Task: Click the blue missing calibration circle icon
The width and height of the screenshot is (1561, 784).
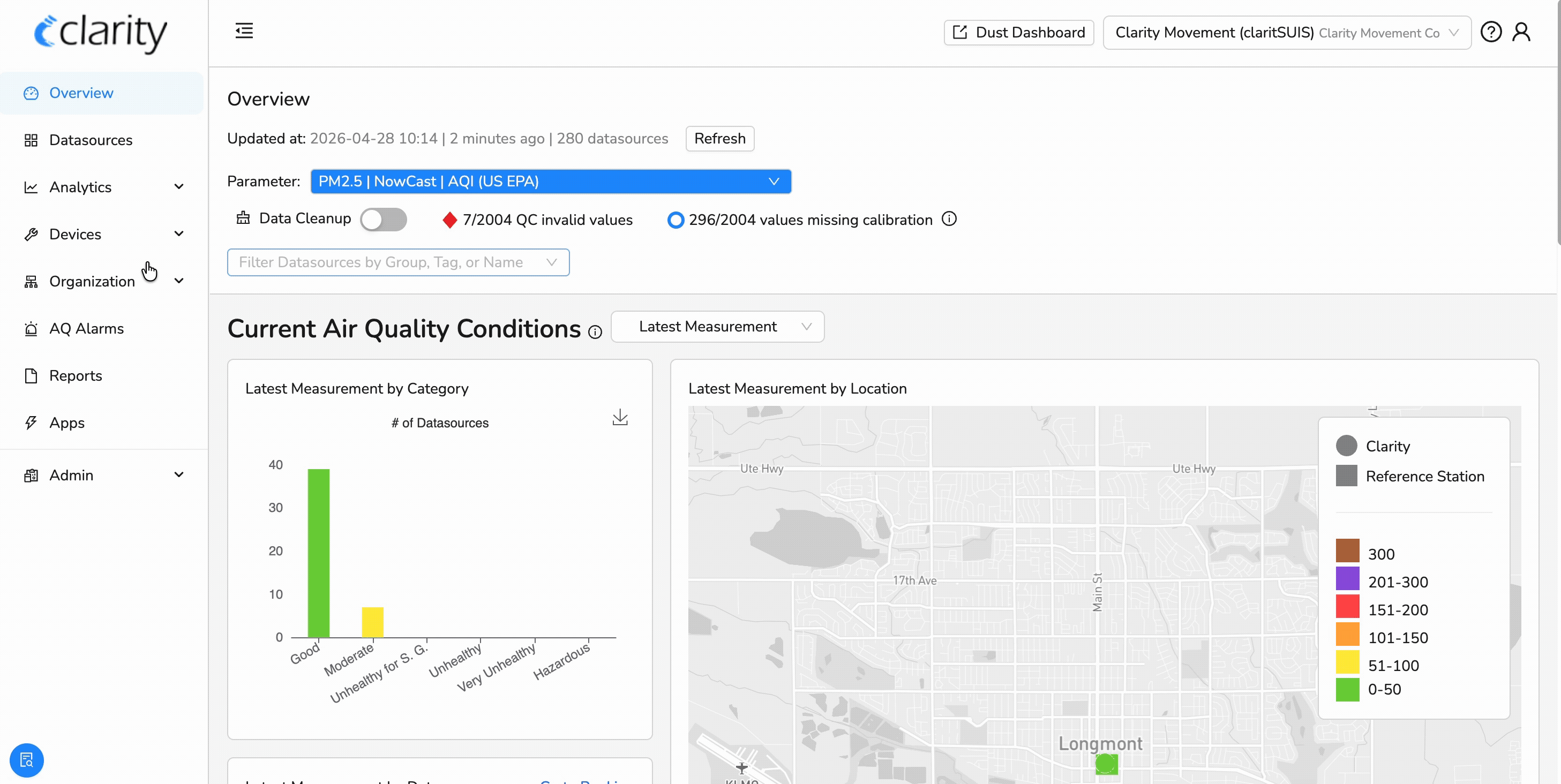Action: coord(676,220)
